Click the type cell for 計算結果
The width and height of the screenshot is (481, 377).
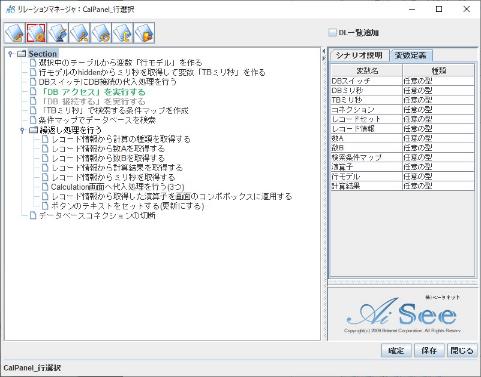pyautogui.click(x=438, y=186)
